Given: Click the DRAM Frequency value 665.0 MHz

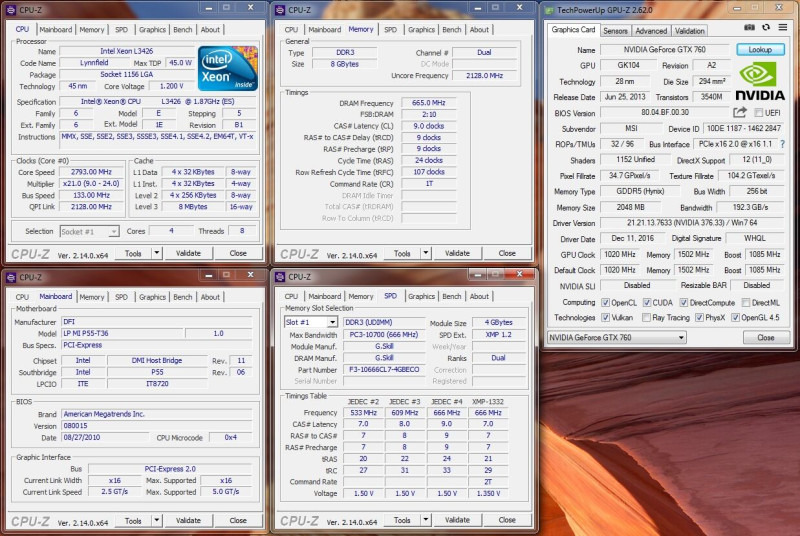Looking at the screenshot, I should pos(429,103).
